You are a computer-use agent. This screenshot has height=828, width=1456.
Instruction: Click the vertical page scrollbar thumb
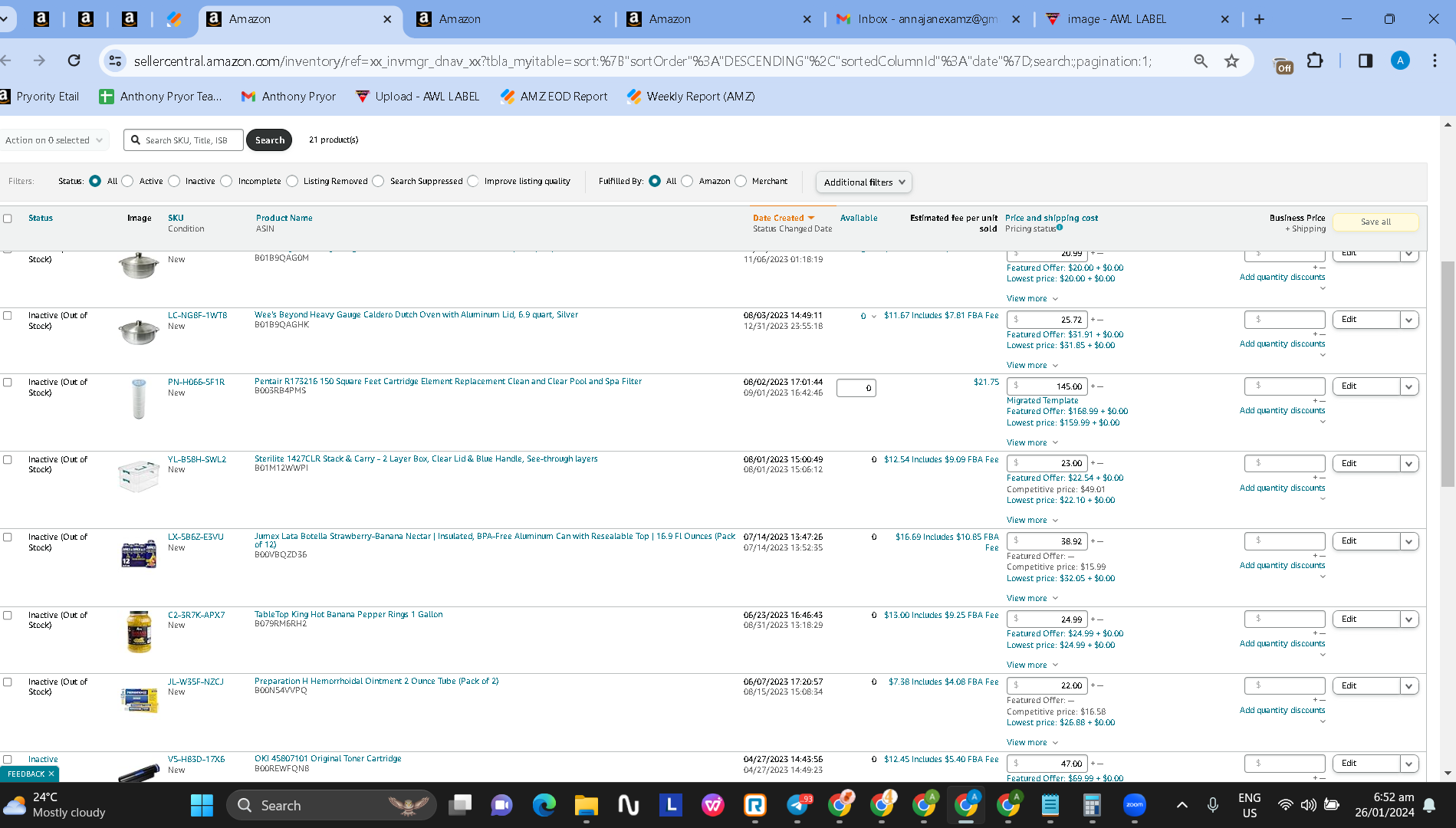[x=1448, y=373]
